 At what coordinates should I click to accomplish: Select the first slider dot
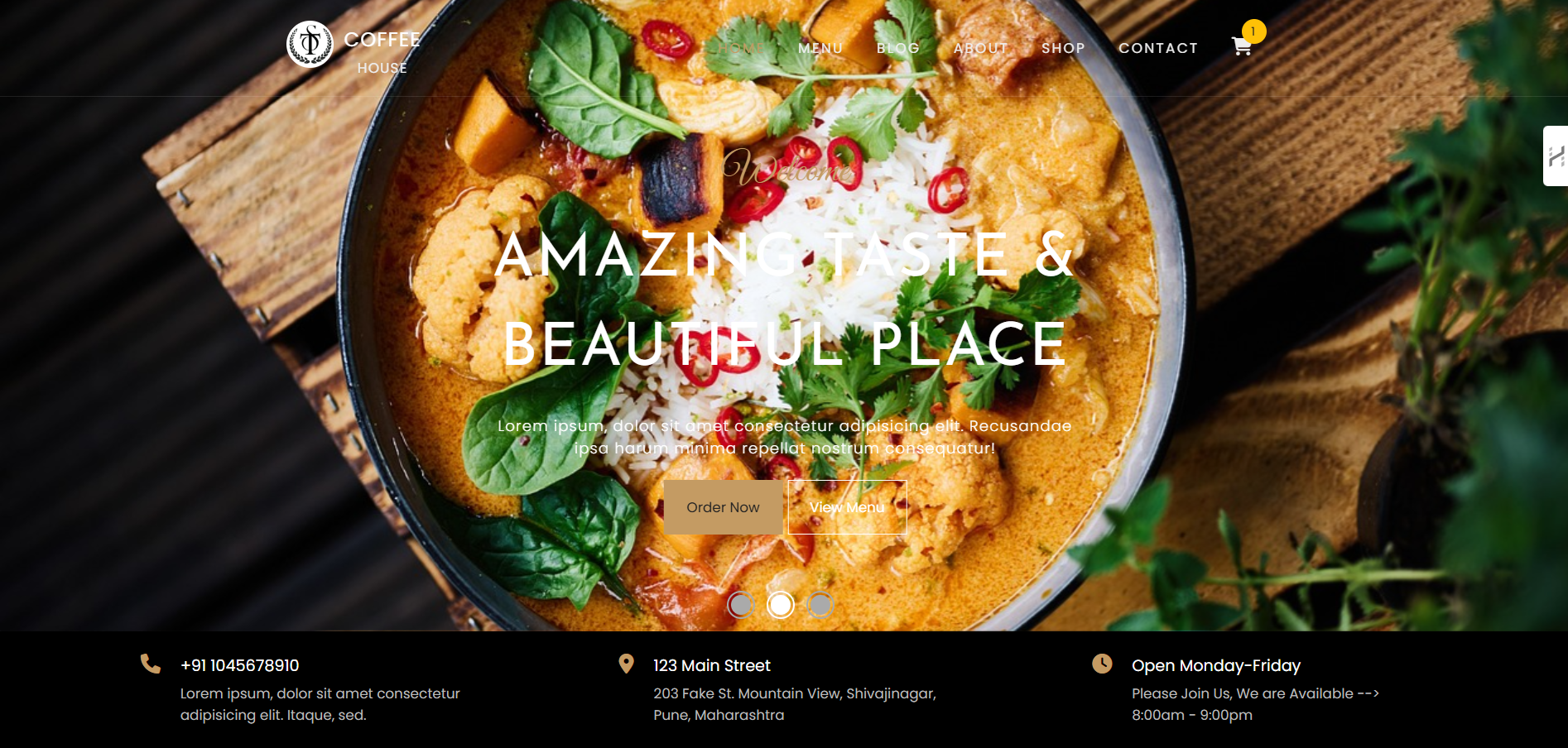pos(741,605)
